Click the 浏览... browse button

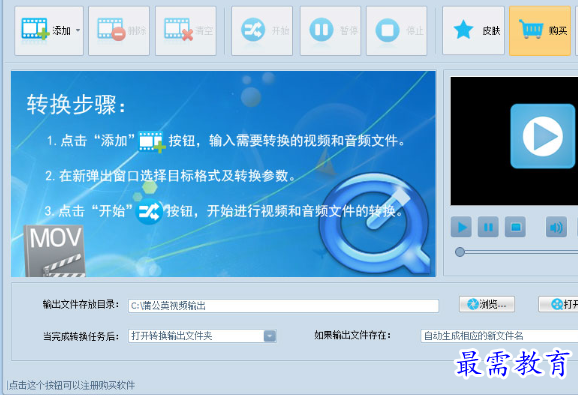click(x=487, y=304)
